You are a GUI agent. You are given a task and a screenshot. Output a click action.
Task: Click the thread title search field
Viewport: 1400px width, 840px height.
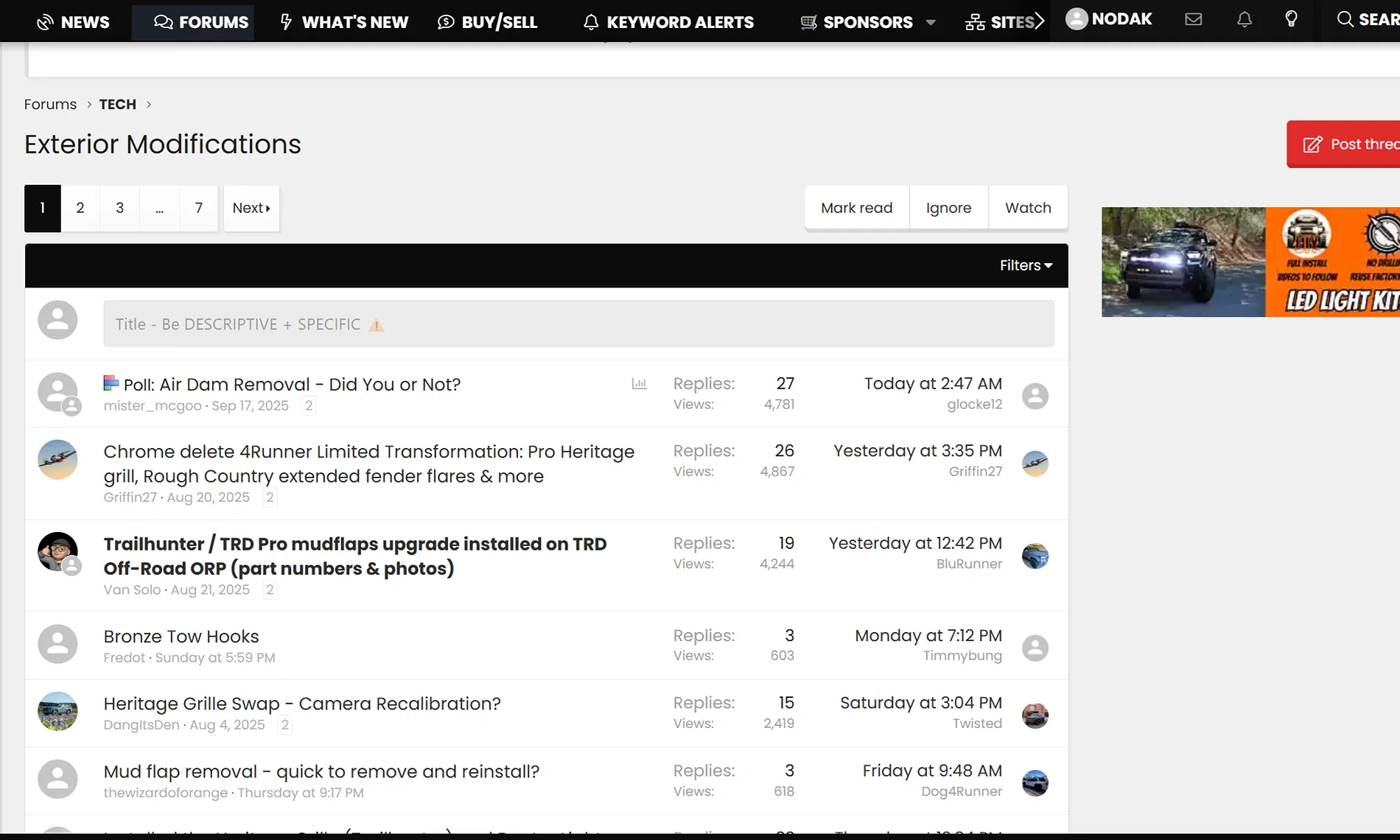click(x=579, y=323)
